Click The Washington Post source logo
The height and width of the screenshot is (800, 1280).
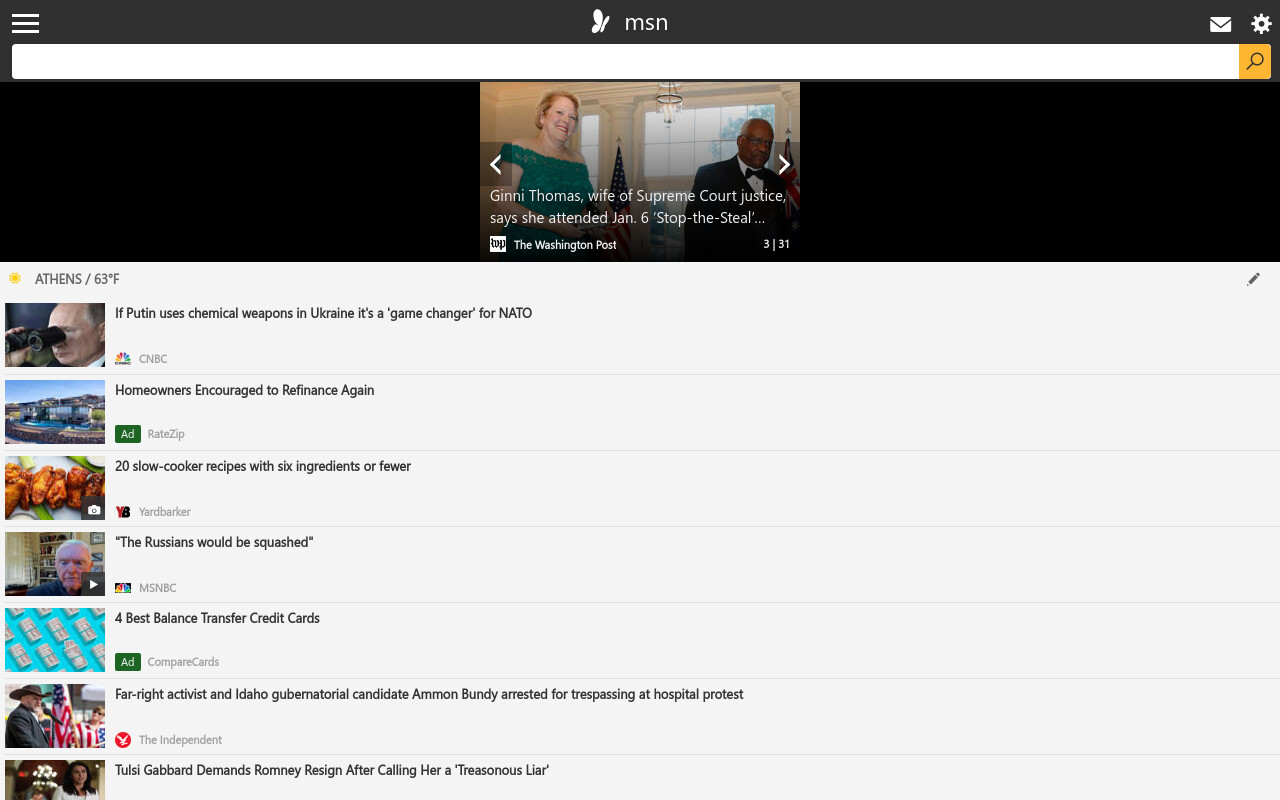(498, 244)
